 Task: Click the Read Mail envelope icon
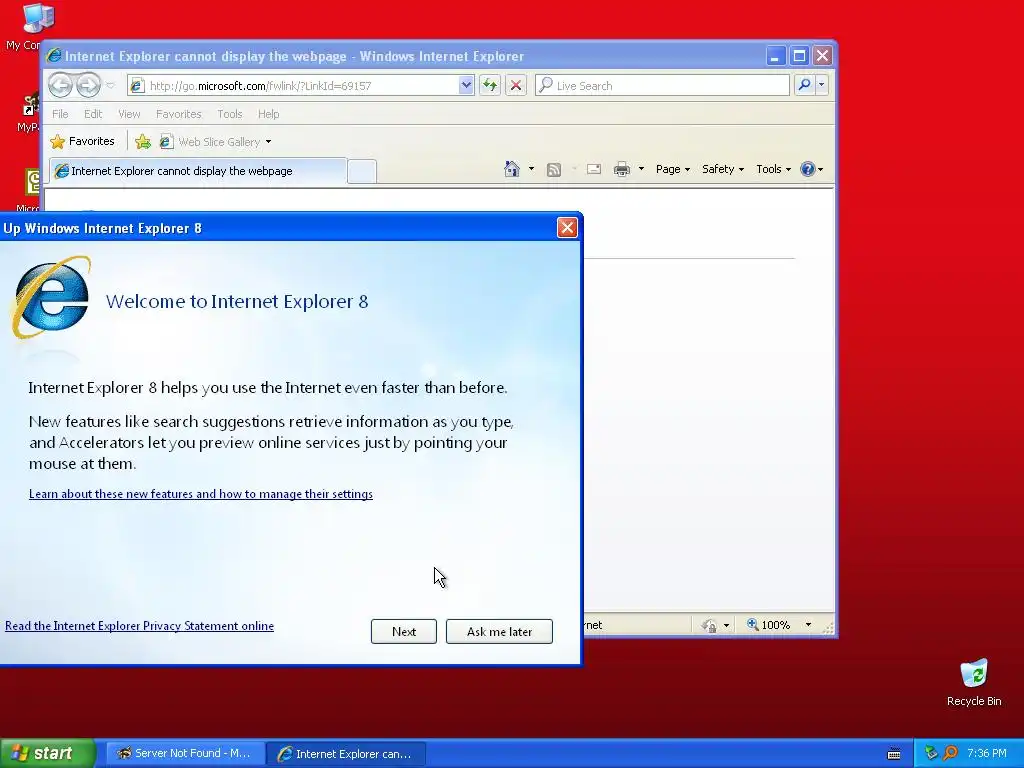tap(594, 169)
